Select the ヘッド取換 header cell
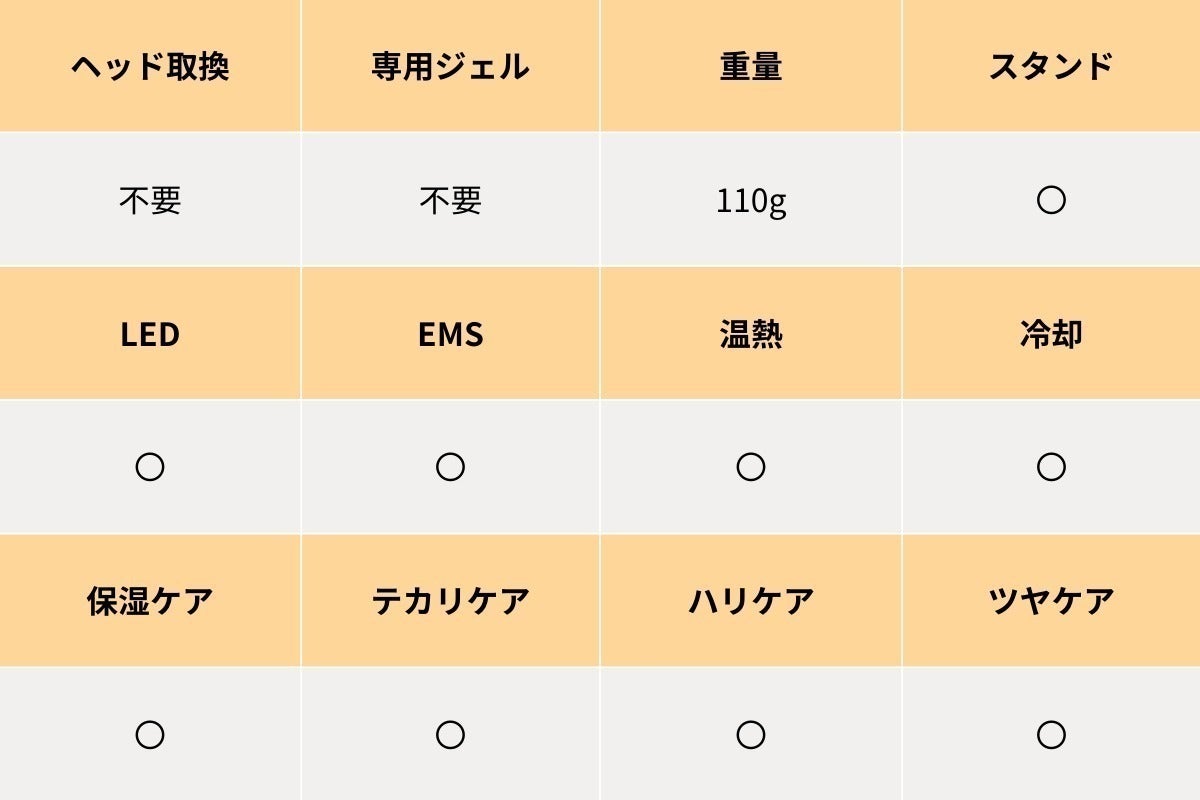 click(x=150, y=67)
